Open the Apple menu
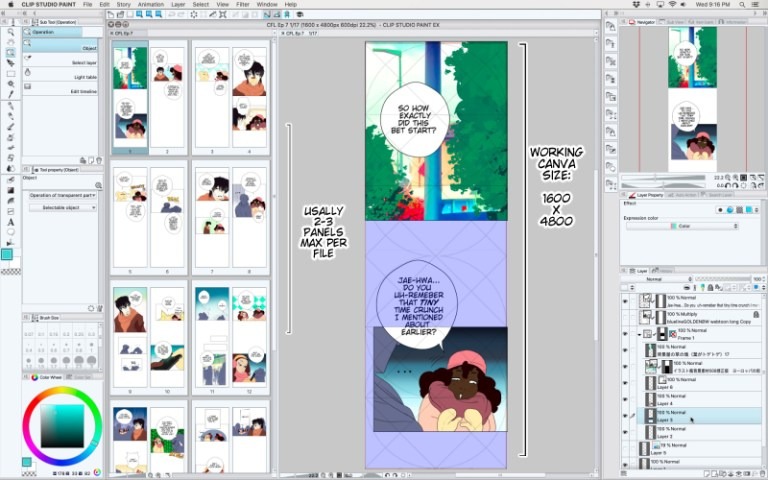This screenshot has height=480, width=768. click(10, 4)
